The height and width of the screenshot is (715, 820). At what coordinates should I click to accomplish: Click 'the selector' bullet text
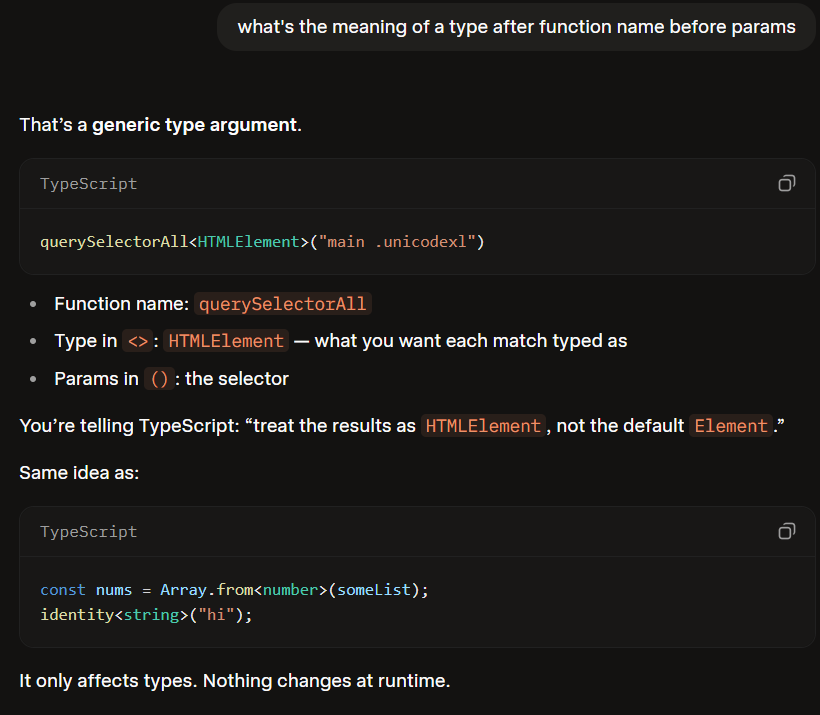[x=237, y=379]
